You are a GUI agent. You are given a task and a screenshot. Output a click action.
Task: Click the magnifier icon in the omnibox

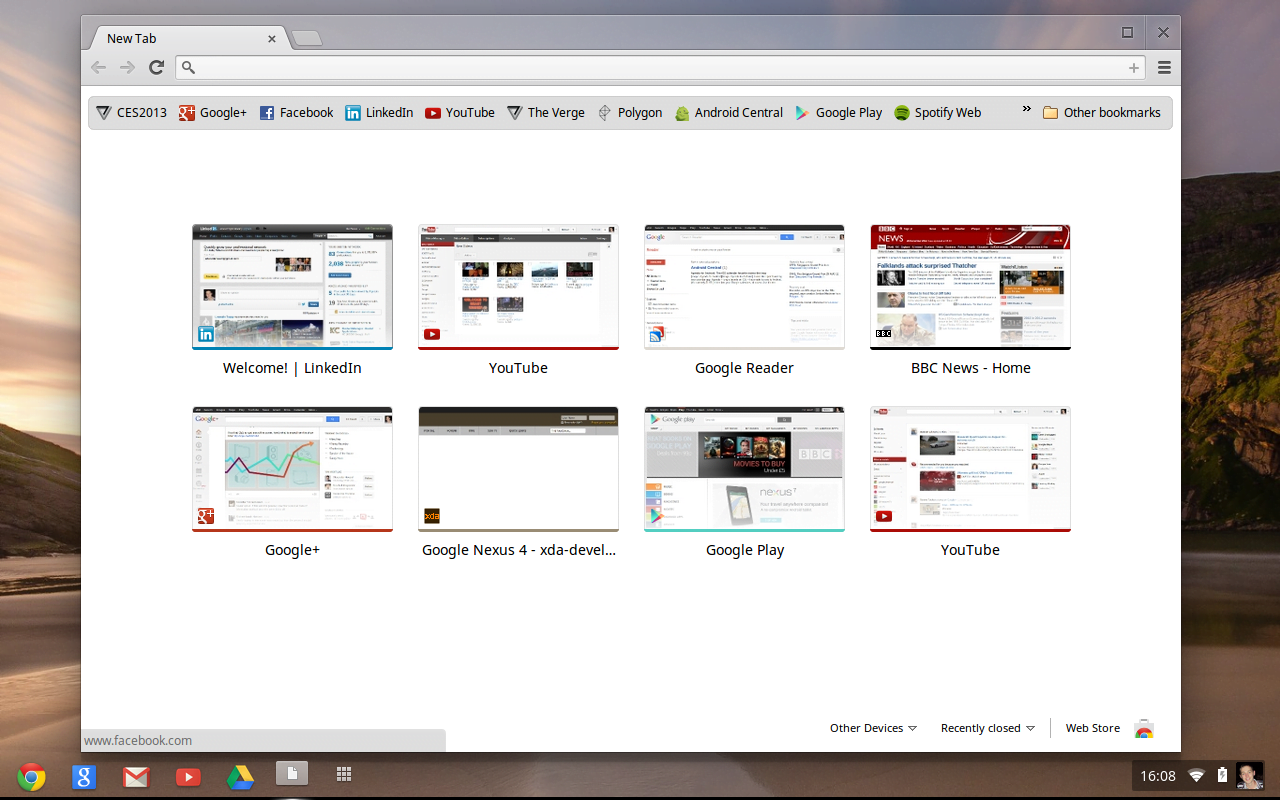[188, 68]
